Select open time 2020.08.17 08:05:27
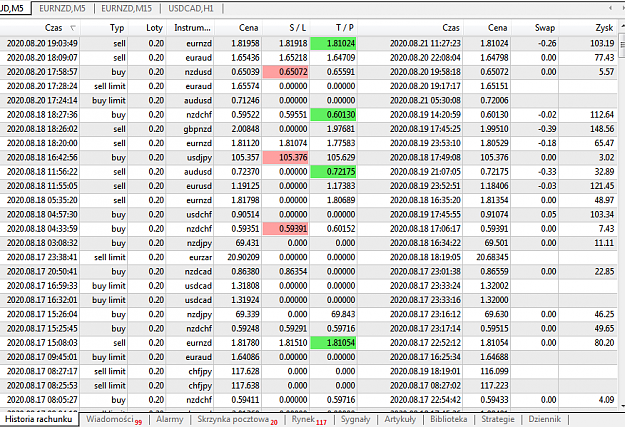Image resolution: width=625 pixels, height=427 pixels. pyautogui.click(x=42, y=400)
